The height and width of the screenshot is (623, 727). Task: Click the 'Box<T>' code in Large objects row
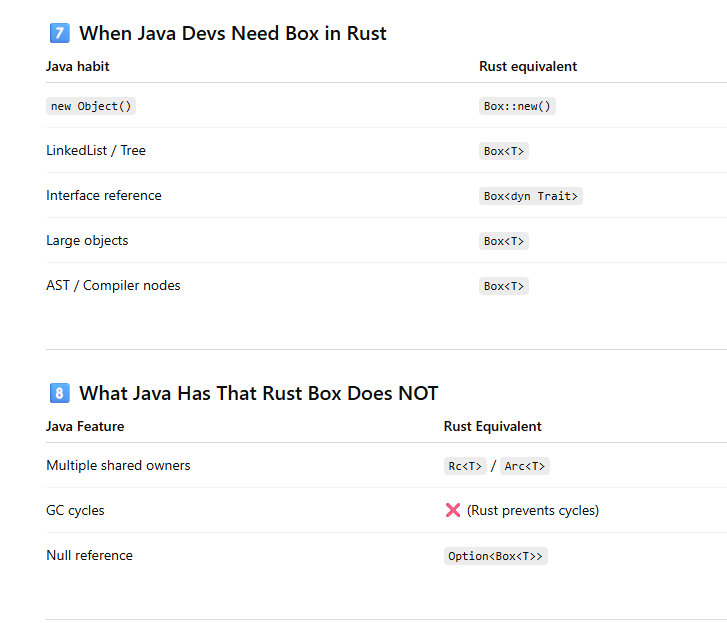503,241
